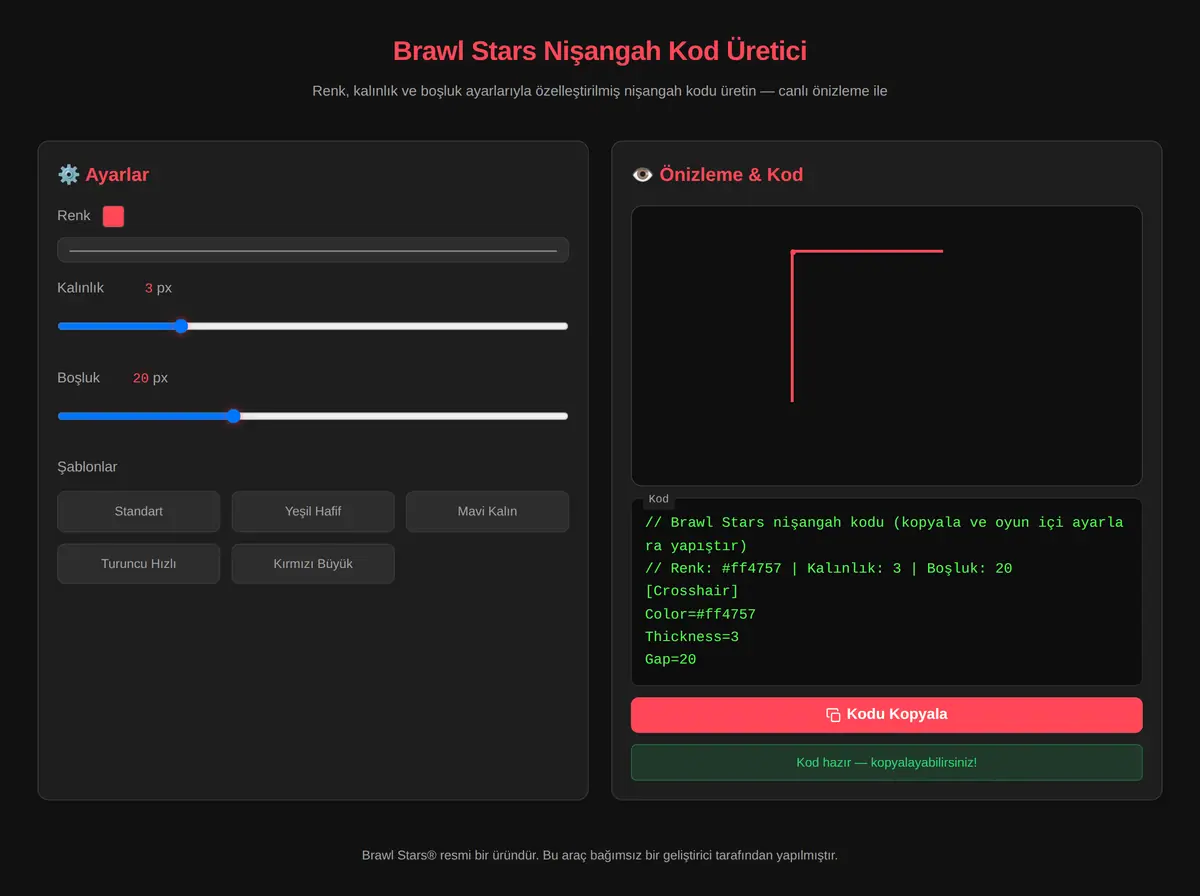Click the crosshair preview canvas
Image resolution: width=1200 pixels, height=896 pixels.
click(886, 346)
